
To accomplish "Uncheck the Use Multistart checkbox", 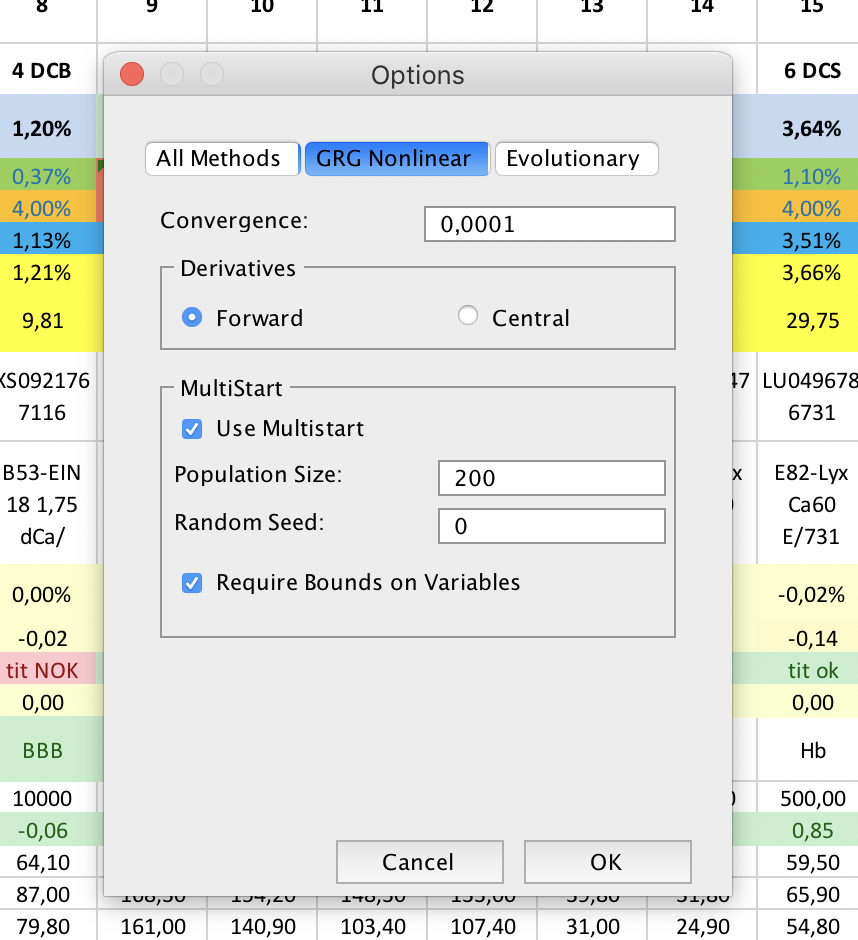I will [191, 429].
